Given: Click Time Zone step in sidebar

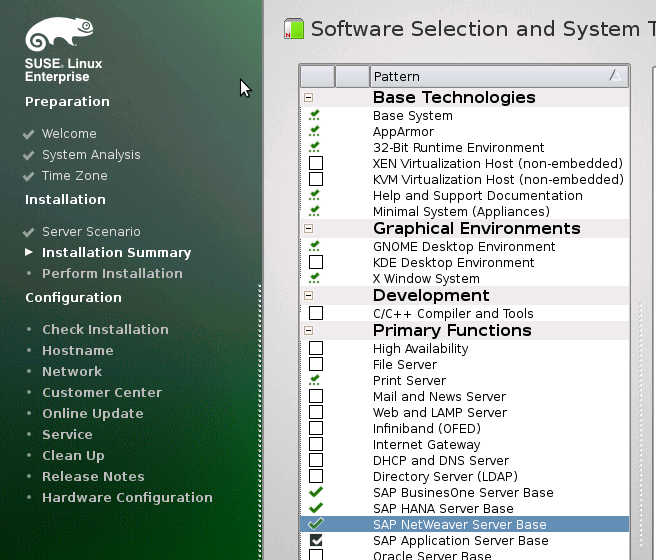Looking at the screenshot, I should pyautogui.click(x=74, y=176).
